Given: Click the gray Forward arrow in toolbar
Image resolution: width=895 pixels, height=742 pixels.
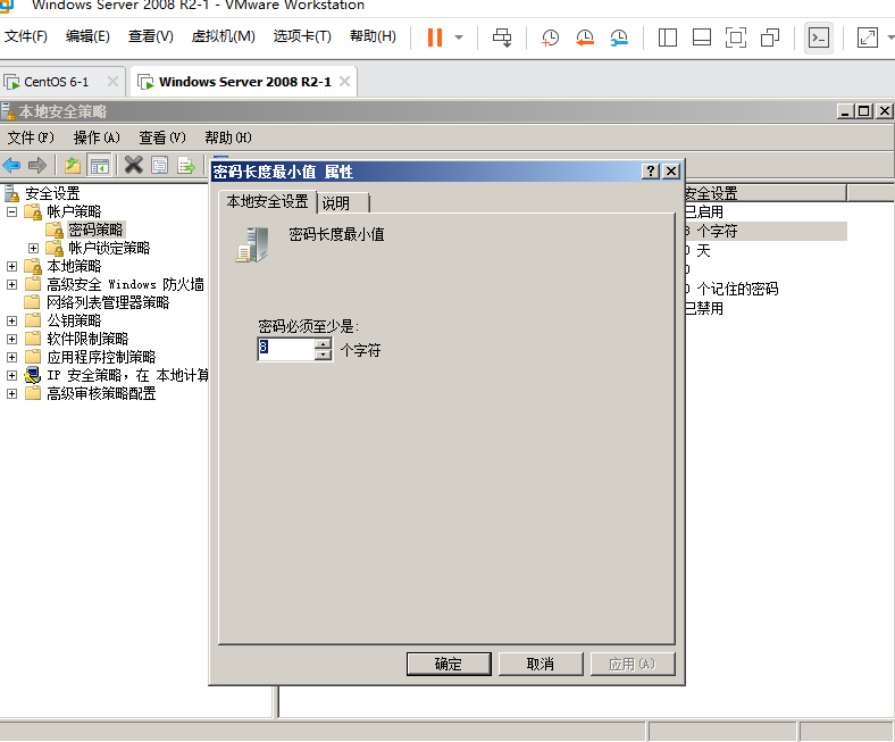Looking at the screenshot, I should click(x=37, y=166).
